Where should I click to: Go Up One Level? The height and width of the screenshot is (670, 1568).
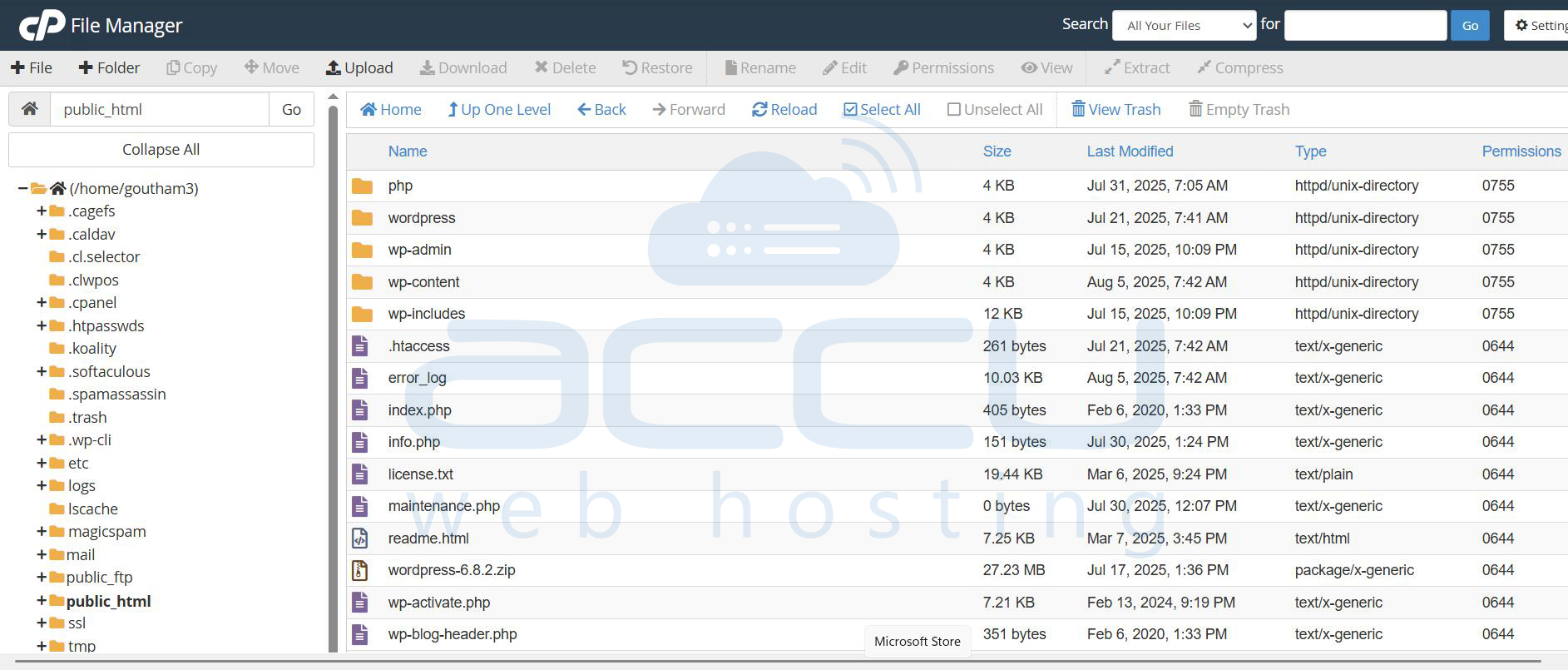498,110
